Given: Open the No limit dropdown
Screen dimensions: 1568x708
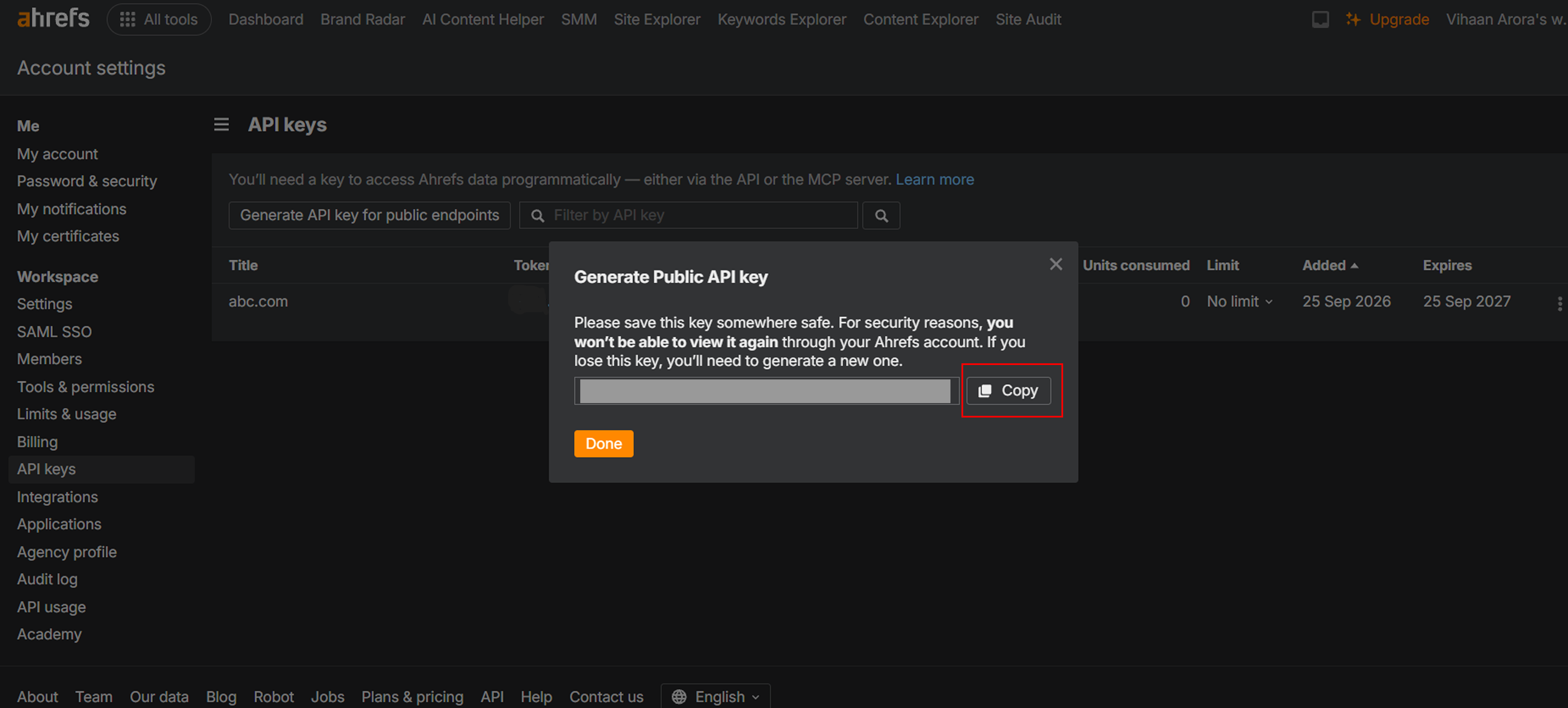Looking at the screenshot, I should click(x=1239, y=302).
